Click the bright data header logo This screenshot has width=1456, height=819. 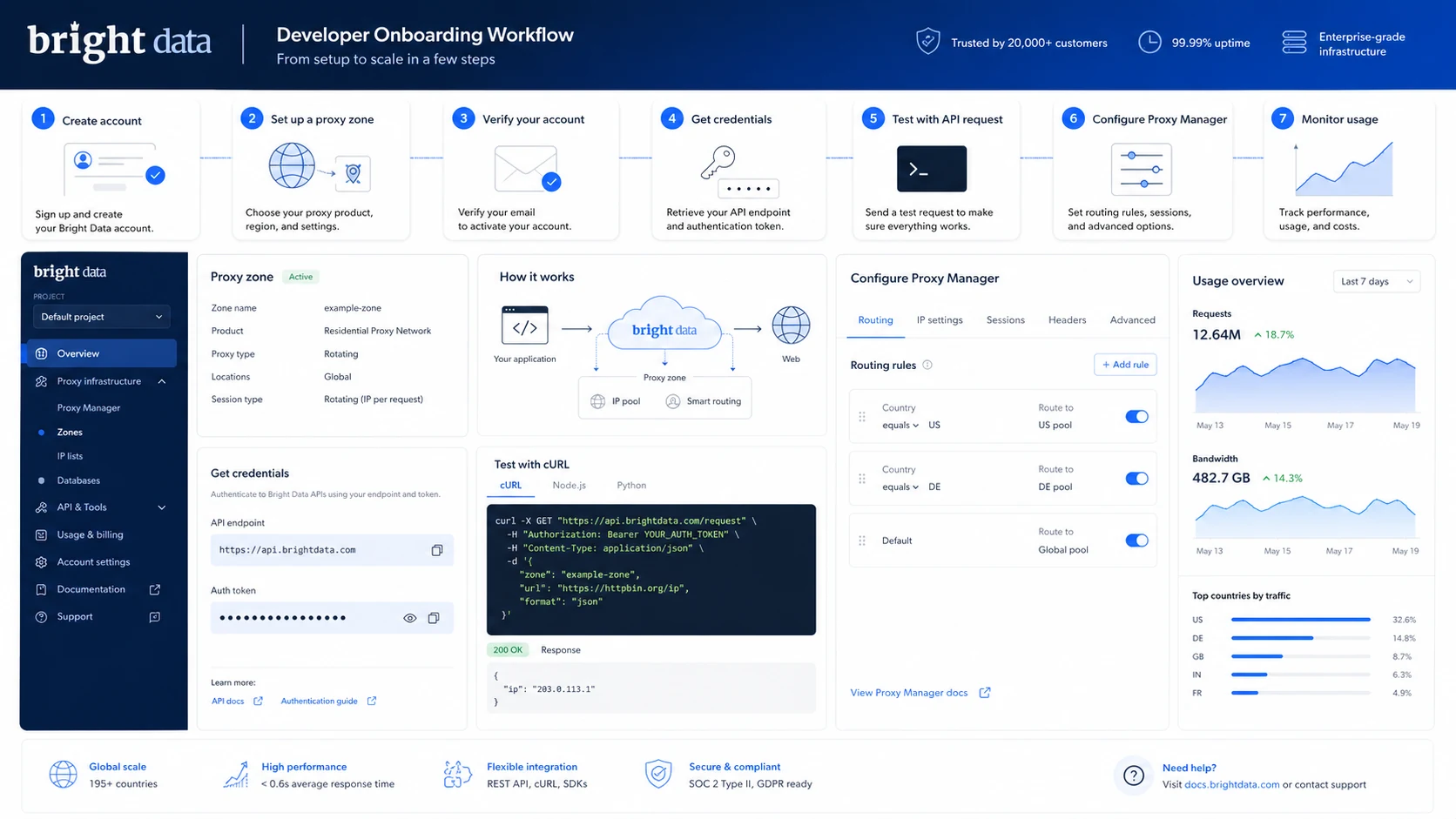[x=119, y=41]
